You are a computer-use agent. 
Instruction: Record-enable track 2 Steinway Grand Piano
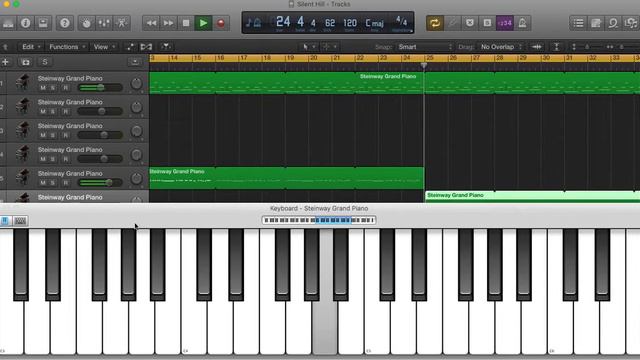tap(65, 111)
